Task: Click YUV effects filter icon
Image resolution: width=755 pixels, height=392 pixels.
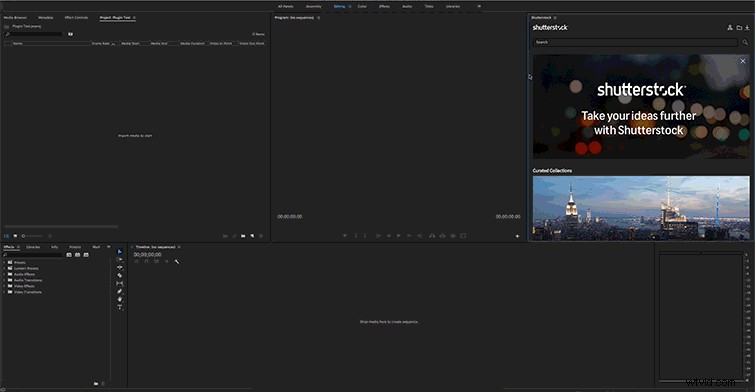Action: click(86, 255)
